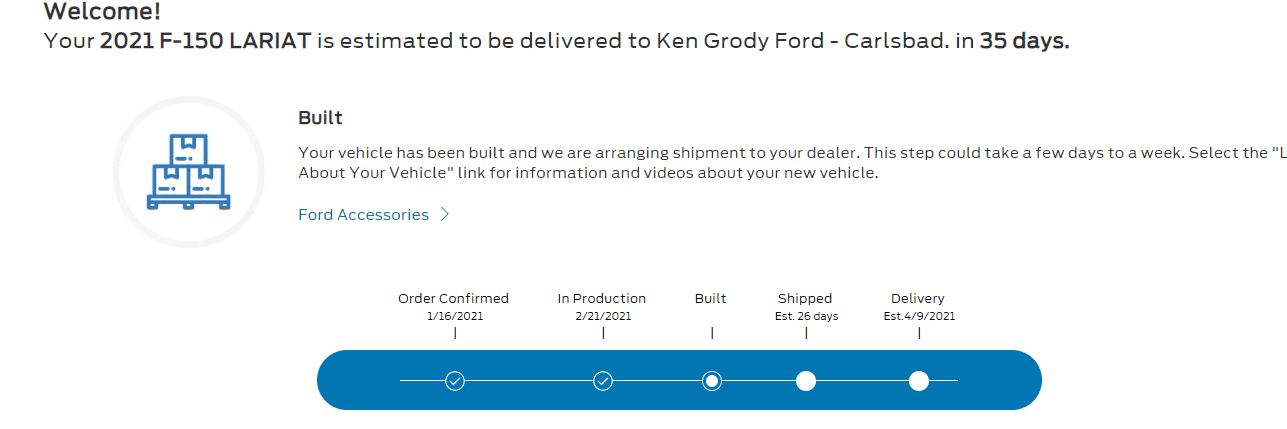The width and height of the screenshot is (1287, 429).
Task: Open the Ford Accessories link
Action: click(x=363, y=215)
